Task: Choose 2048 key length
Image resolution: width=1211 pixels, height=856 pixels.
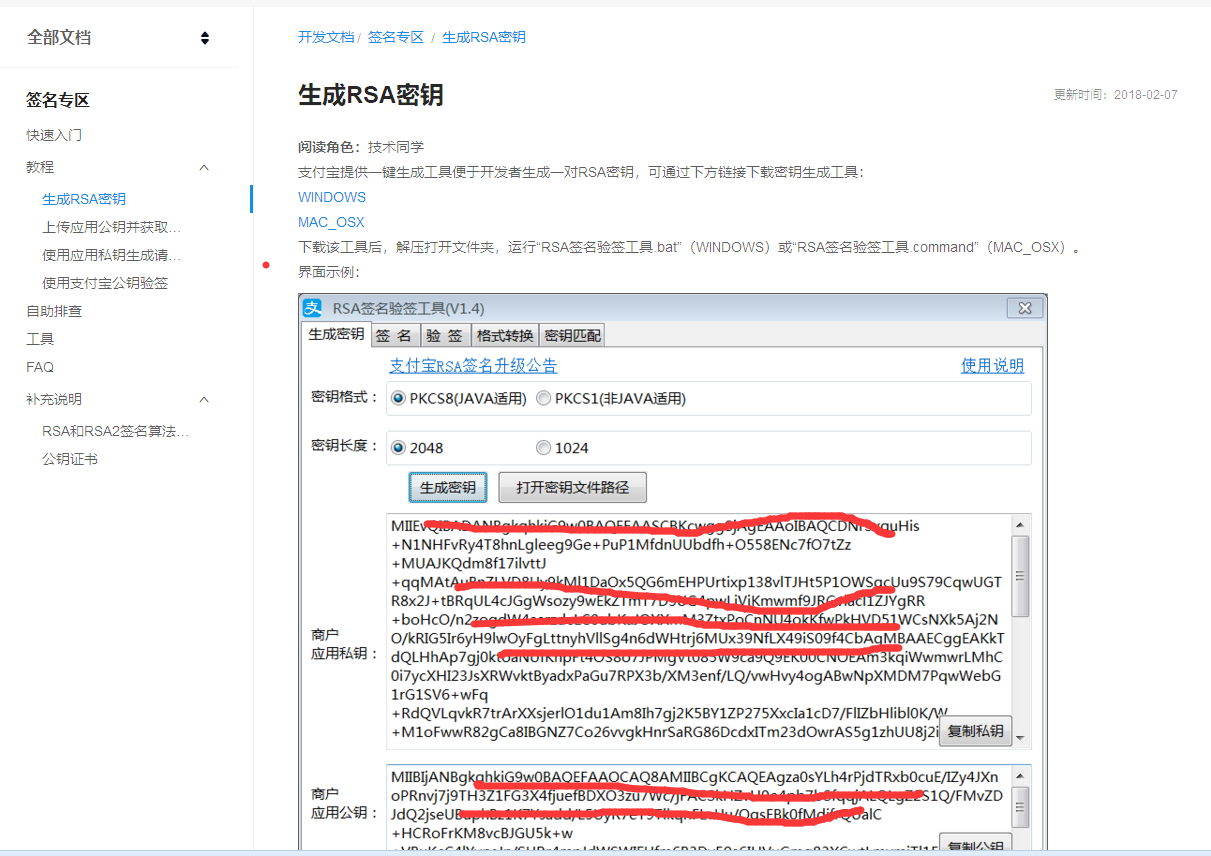Action: click(x=398, y=447)
